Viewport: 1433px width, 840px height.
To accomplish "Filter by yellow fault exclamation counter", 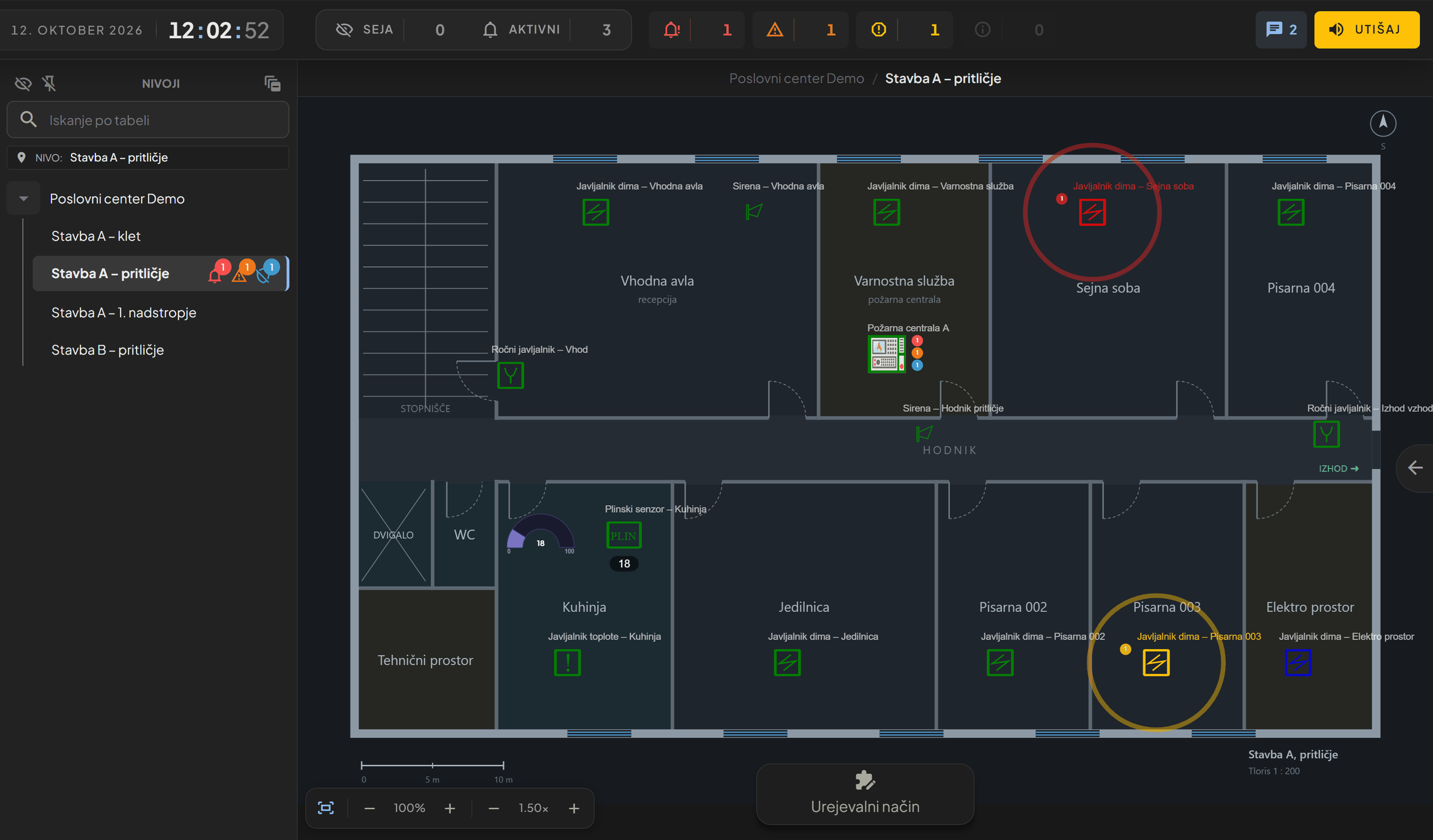I will point(904,29).
